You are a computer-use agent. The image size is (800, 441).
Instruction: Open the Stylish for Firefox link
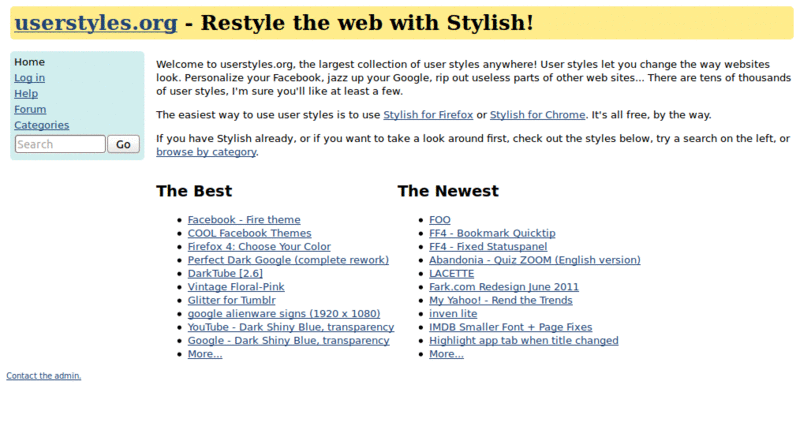coord(428,115)
